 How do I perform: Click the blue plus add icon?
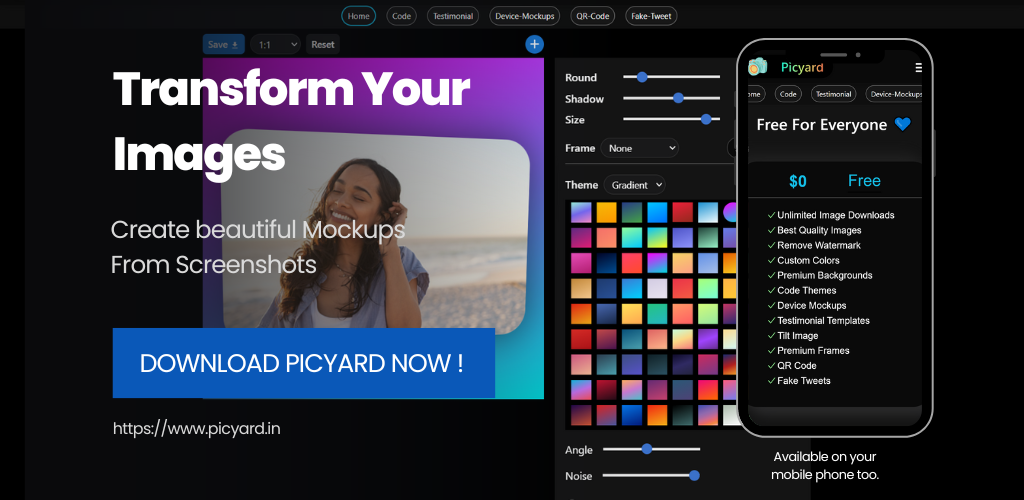(x=534, y=44)
